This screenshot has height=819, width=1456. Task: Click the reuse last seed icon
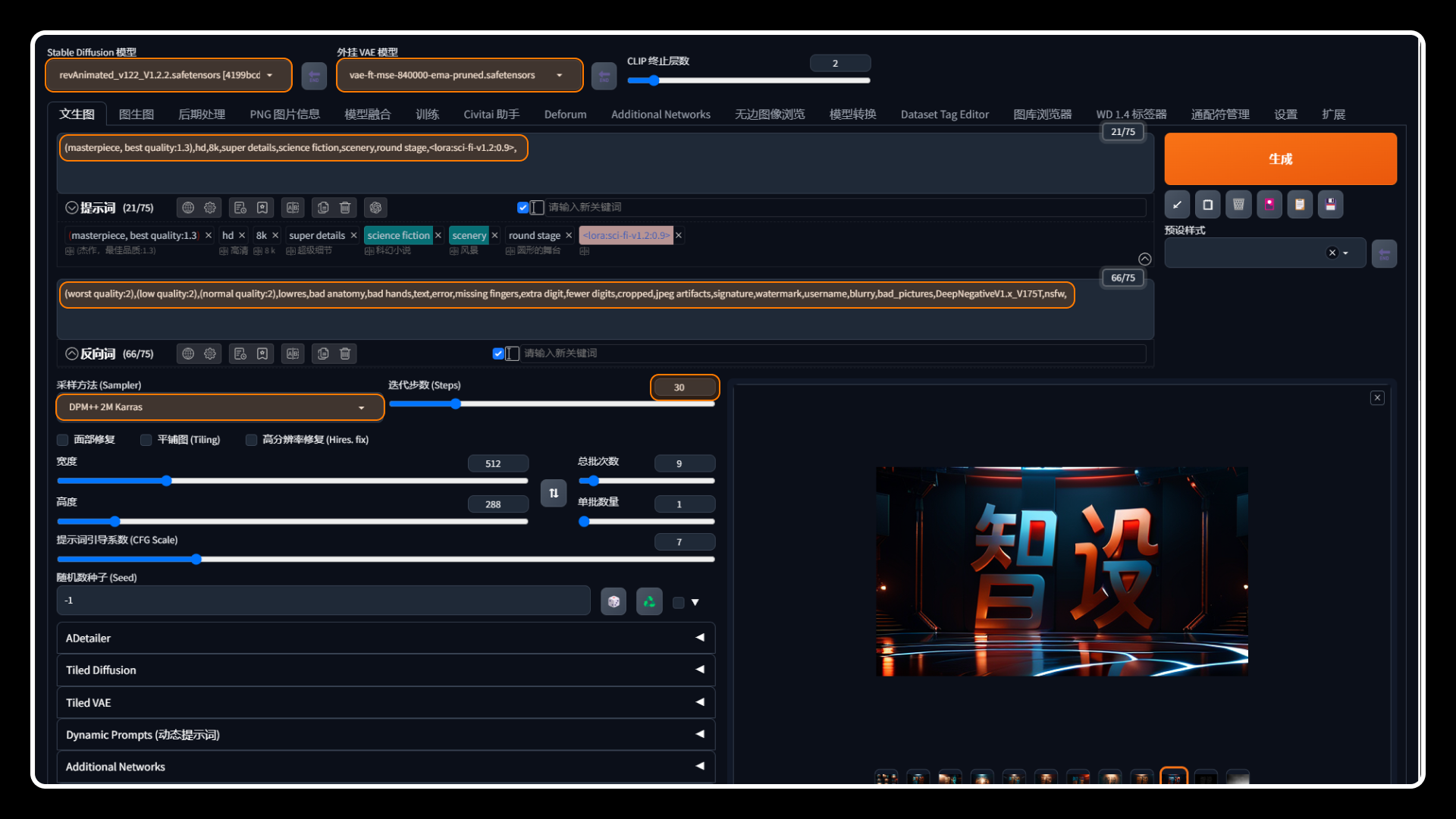pyautogui.click(x=648, y=601)
